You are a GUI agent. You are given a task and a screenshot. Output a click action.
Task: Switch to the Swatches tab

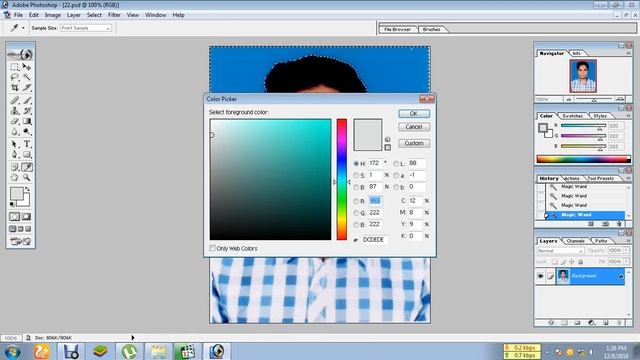click(572, 116)
